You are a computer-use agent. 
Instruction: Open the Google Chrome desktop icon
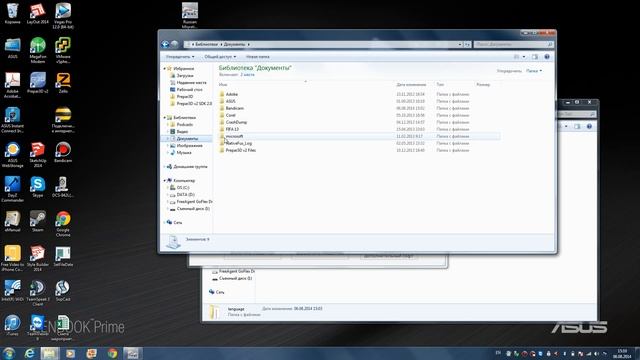click(x=63, y=224)
